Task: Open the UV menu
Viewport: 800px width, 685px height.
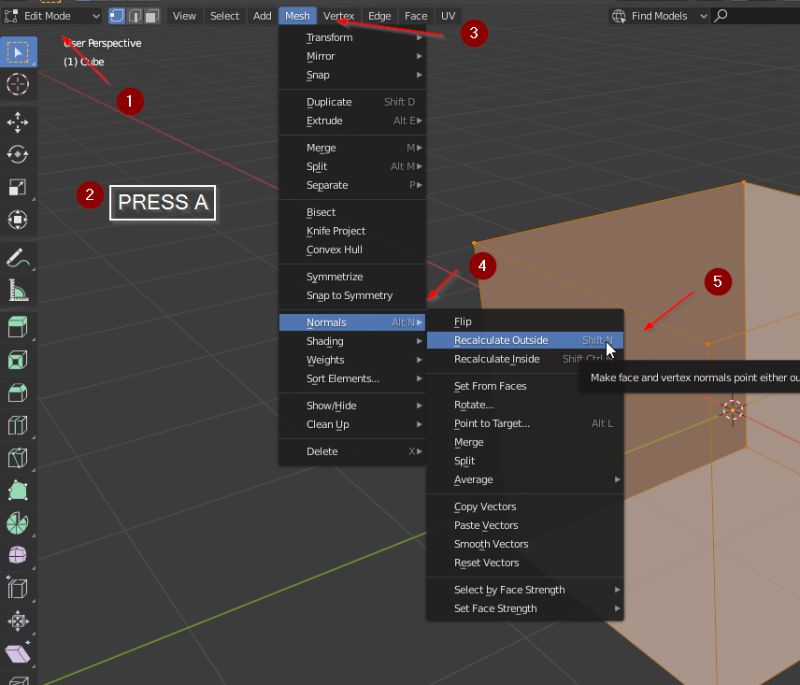Action: click(447, 16)
